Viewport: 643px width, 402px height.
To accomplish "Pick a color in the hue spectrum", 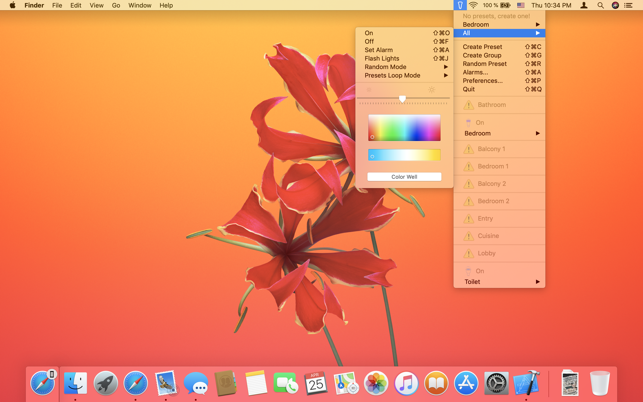I will click(404, 128).
